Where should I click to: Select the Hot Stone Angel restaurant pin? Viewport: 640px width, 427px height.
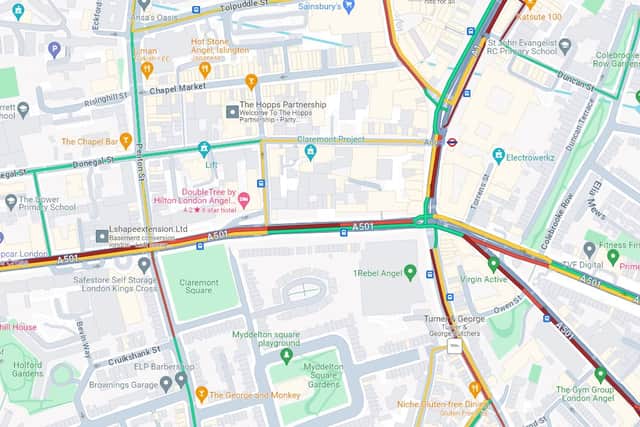[205, 70]
